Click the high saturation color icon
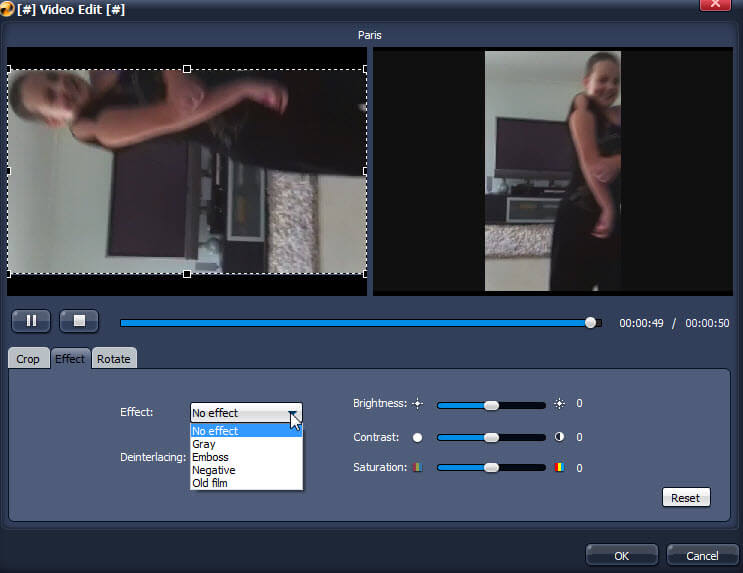The image size is (743, 573). [x=559, y=467]
